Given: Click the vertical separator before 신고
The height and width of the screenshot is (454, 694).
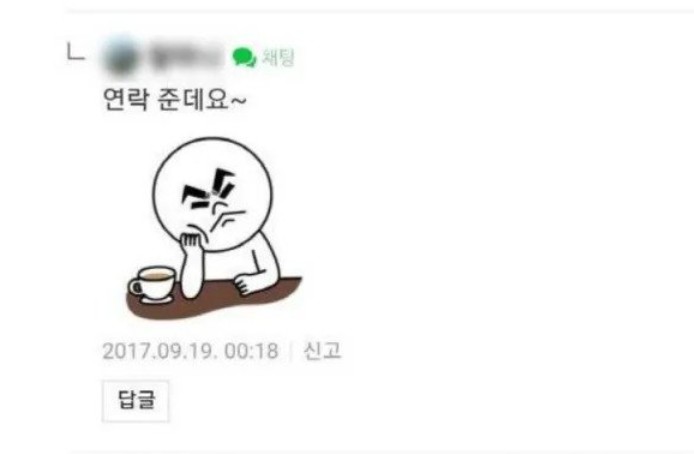Looking at the screenshot, I should [x=291, y=352].
